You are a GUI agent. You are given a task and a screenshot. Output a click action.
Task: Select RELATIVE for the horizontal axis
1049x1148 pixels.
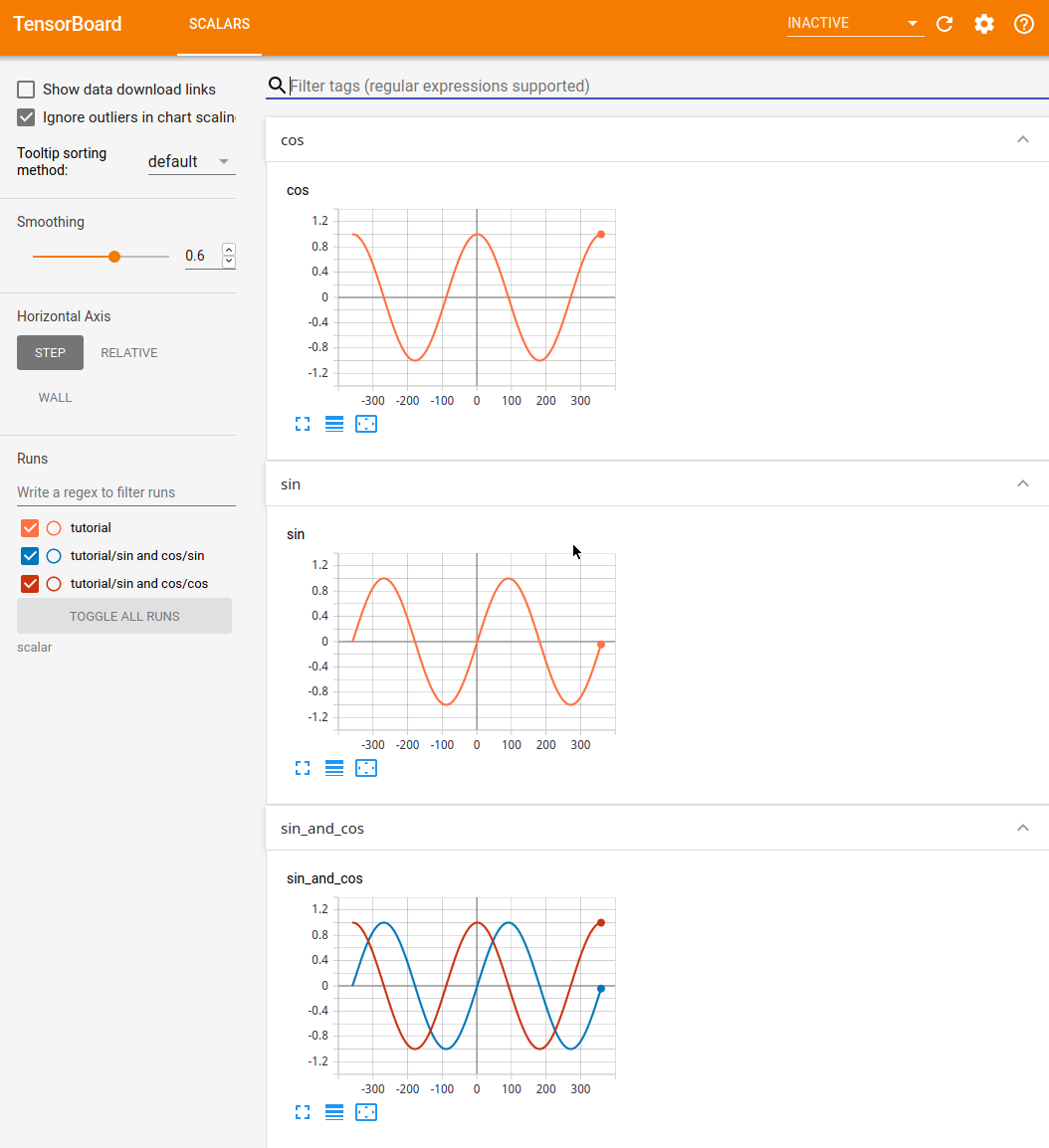[x=128, y=352]
